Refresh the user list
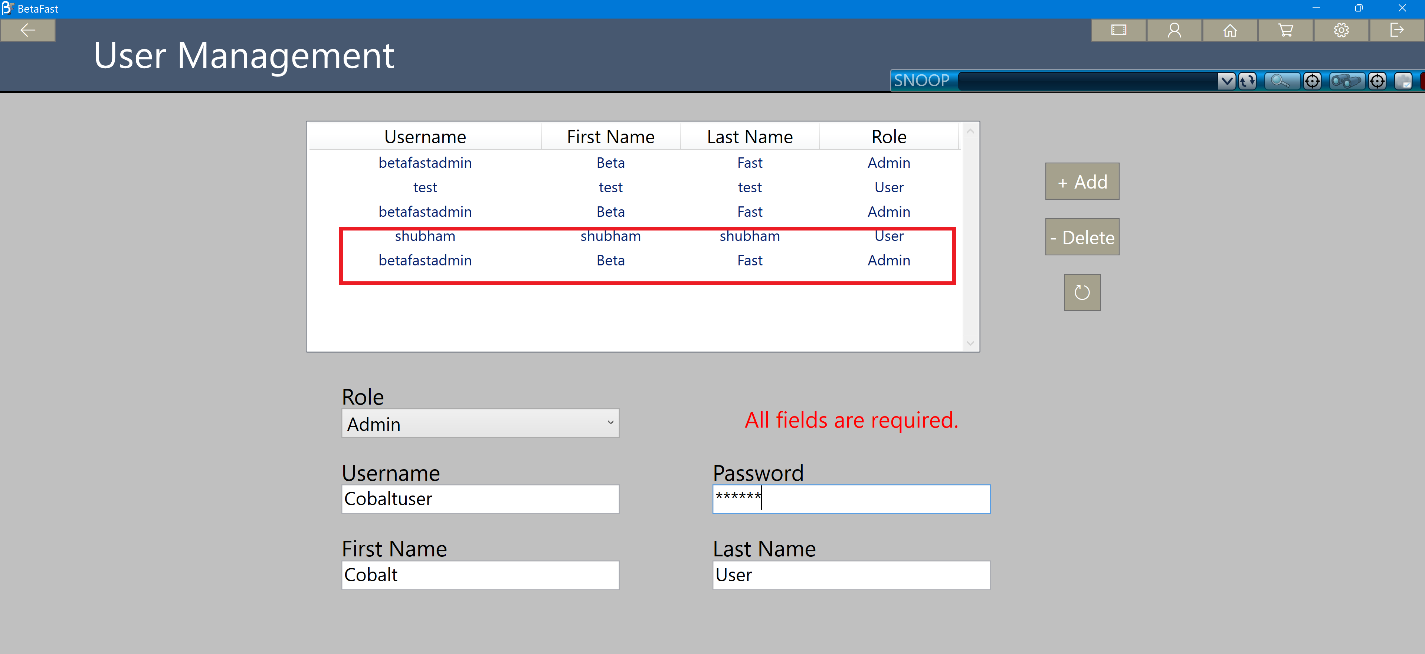Image resolution: width=1425 pixels, height=654 pixels. [1082, 293]
